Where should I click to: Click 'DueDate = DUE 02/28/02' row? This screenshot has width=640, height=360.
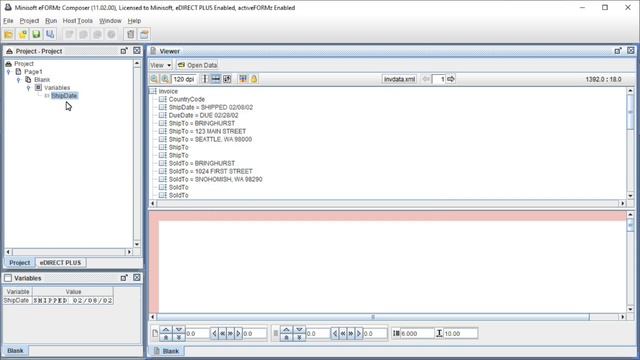203,116
